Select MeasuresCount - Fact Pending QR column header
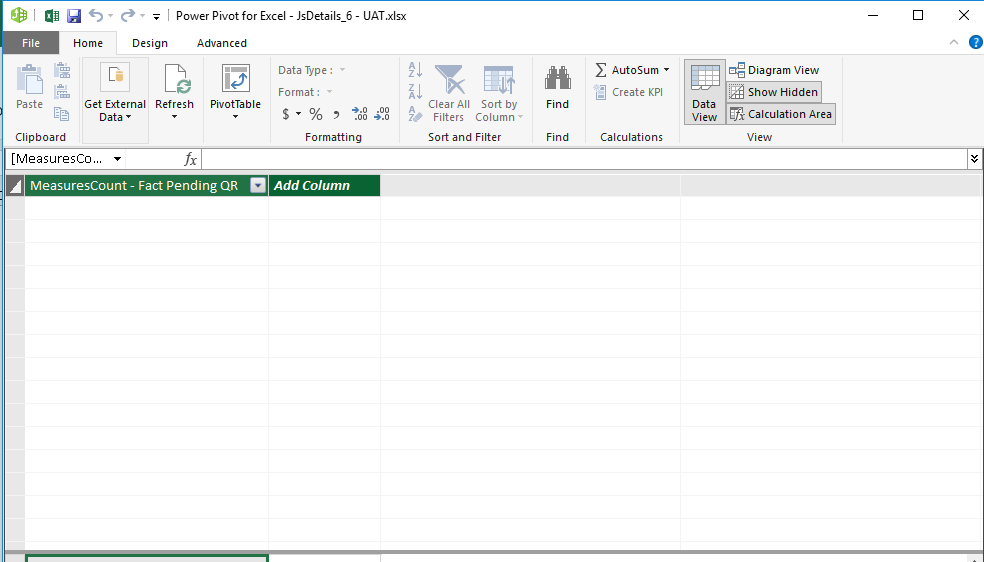The image size is (984, 562). point(134,186)
